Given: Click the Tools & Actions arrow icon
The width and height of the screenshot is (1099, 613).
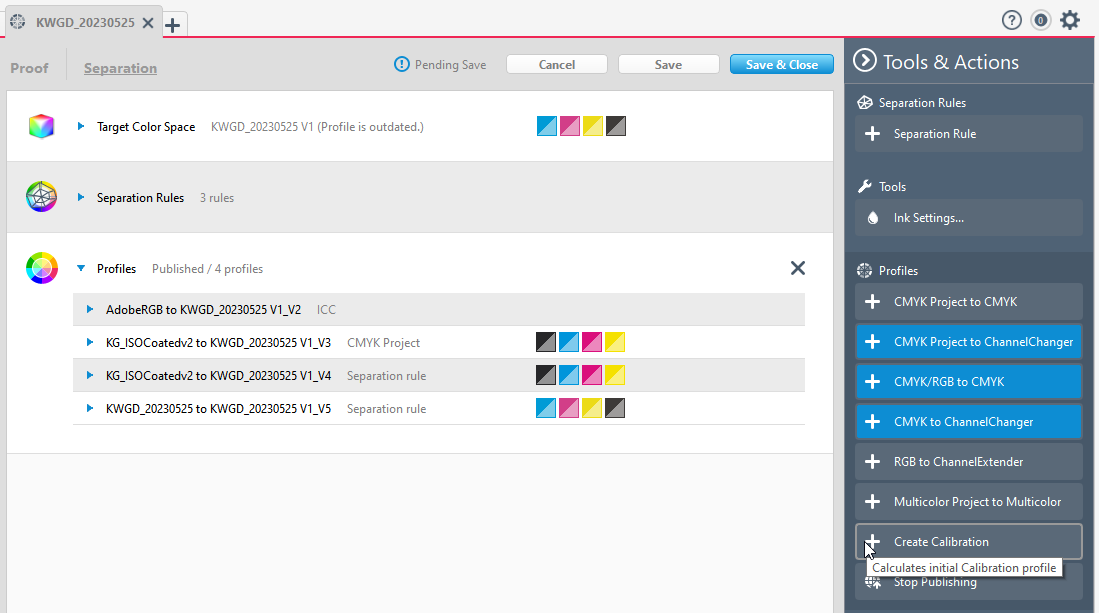Looking at the screenshot, I should [866, 60].
